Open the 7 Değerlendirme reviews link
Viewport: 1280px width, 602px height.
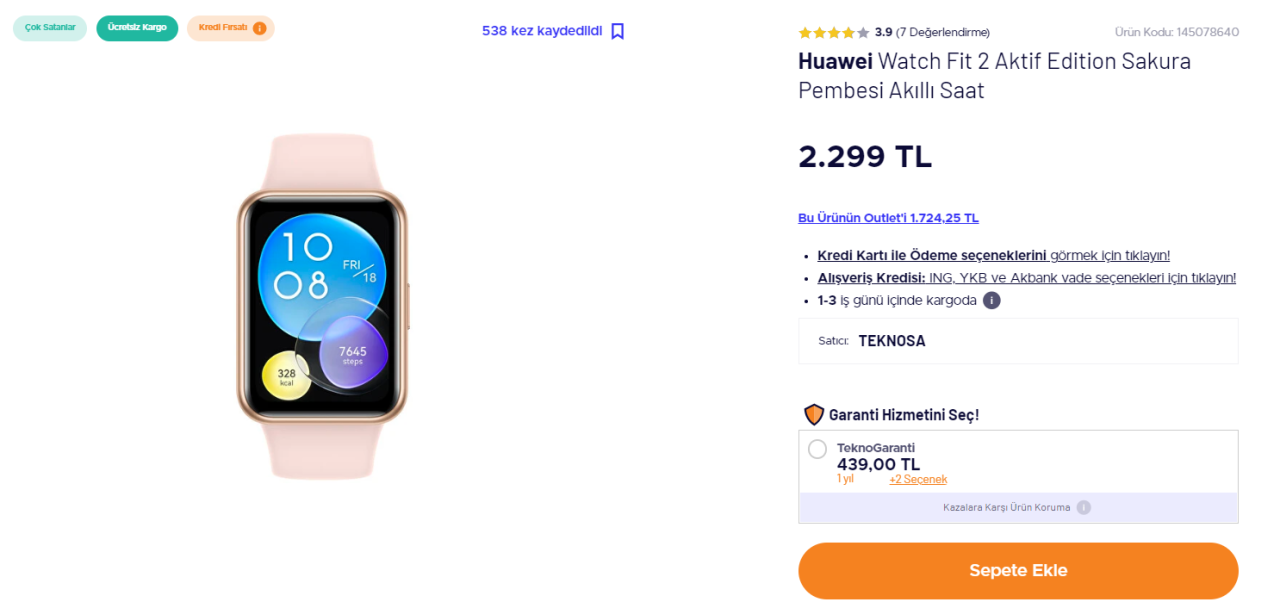pos(943,32)
